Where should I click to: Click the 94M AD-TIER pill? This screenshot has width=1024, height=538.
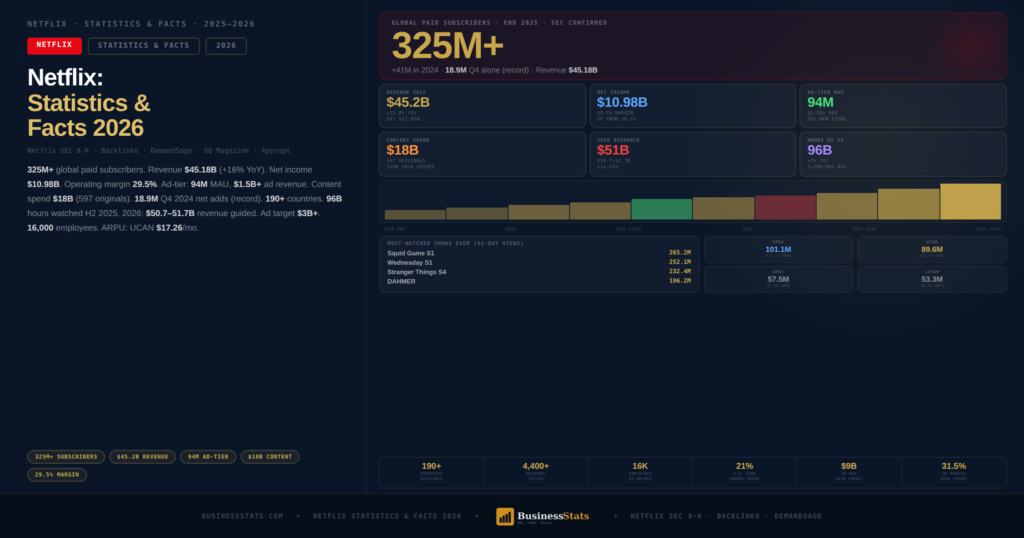point(208,457)
